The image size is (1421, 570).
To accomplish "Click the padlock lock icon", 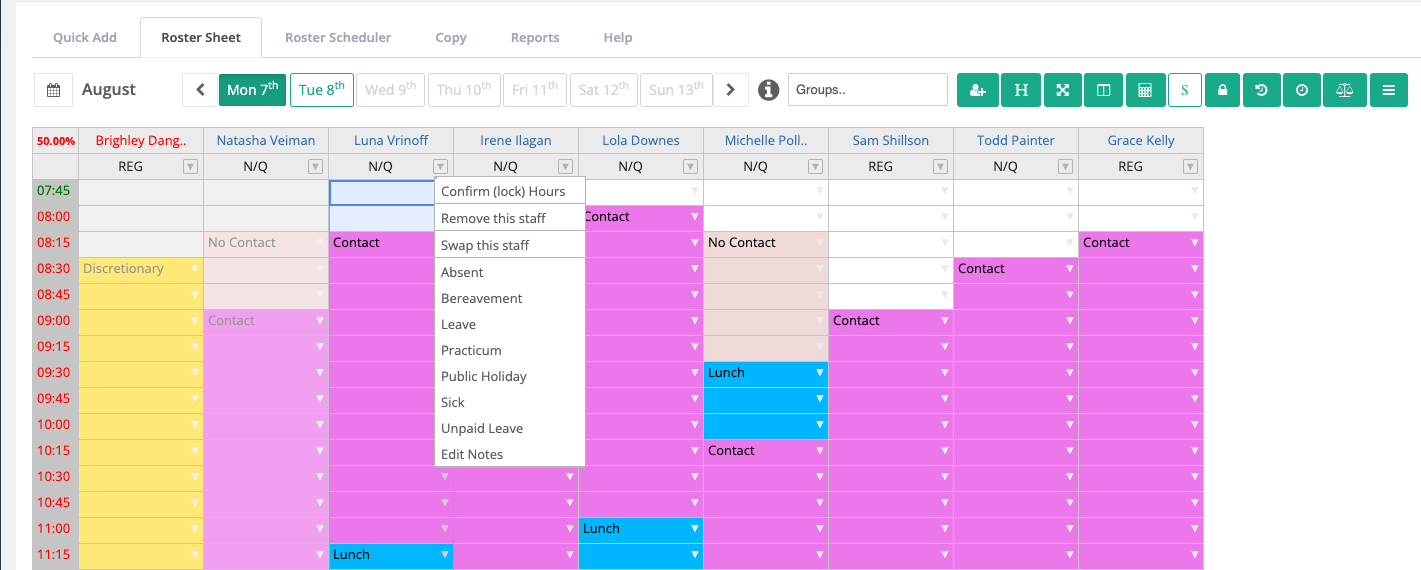I will pyautogui.click(x=1222, y=90).
